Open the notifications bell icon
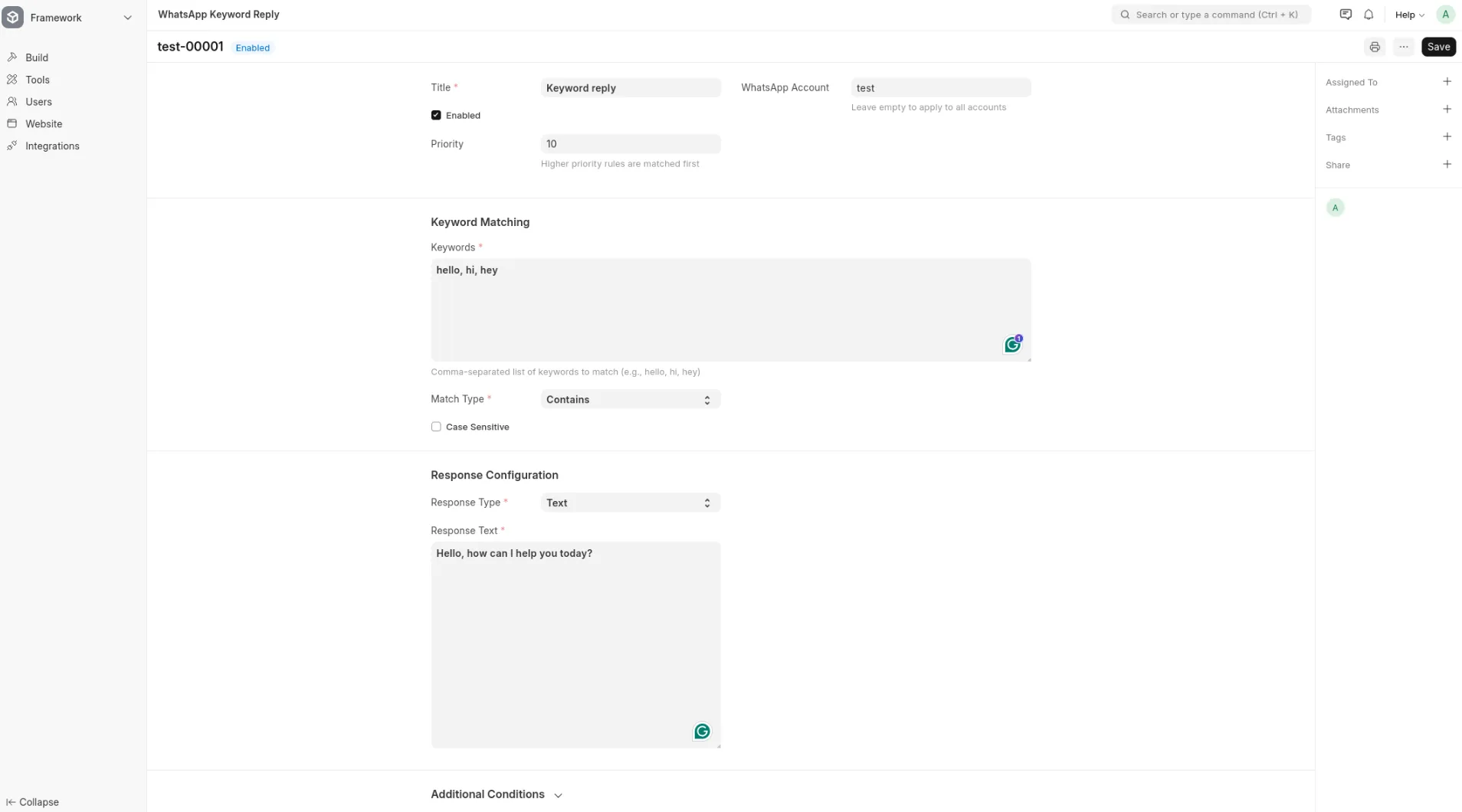This screenshot has height=812, width=1462. click(x=1369, y=15)
